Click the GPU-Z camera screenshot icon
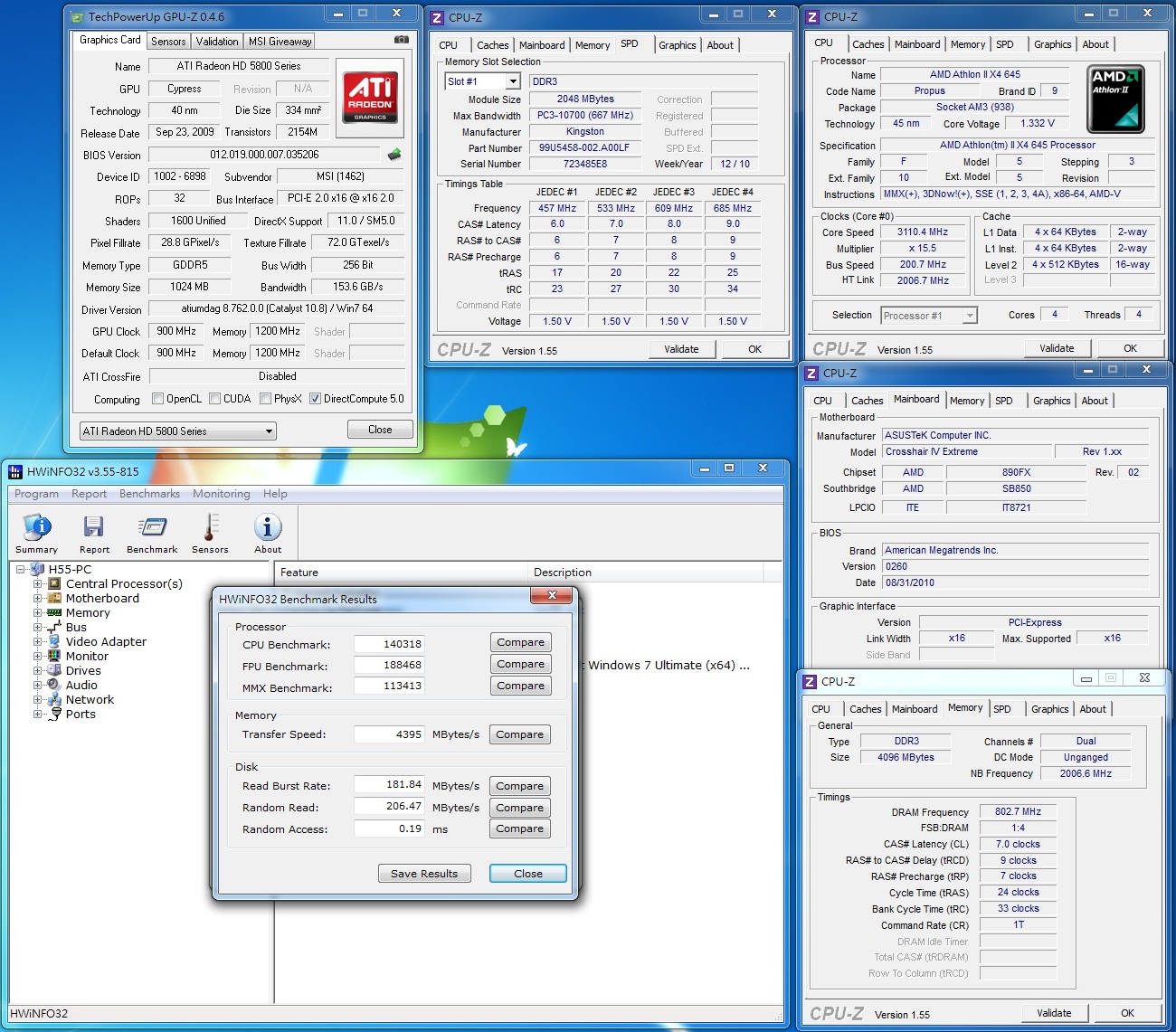1176x1032 pixels. pos(402,40)
